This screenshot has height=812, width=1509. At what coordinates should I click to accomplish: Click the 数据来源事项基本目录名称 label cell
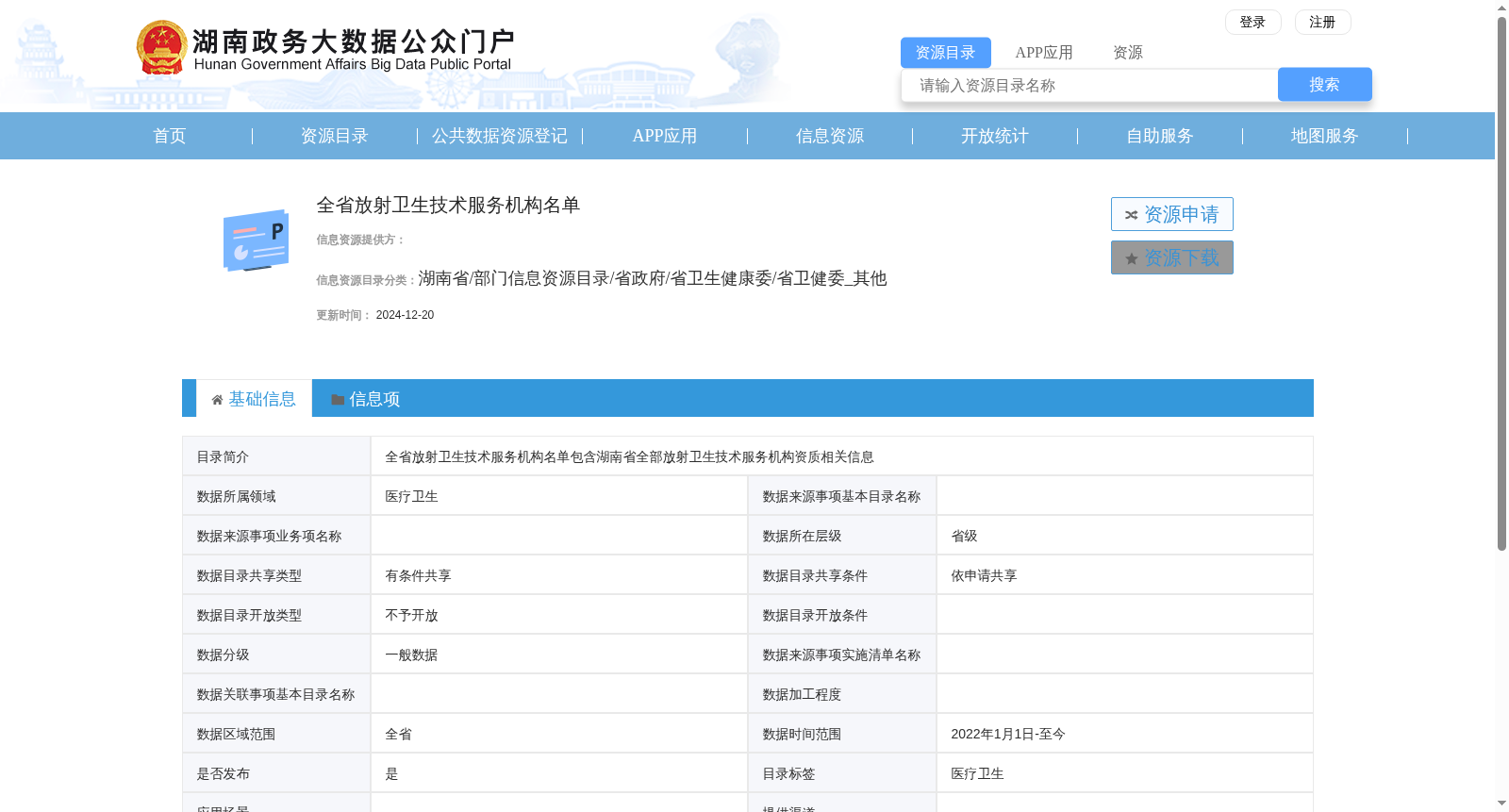pos(842,496)
